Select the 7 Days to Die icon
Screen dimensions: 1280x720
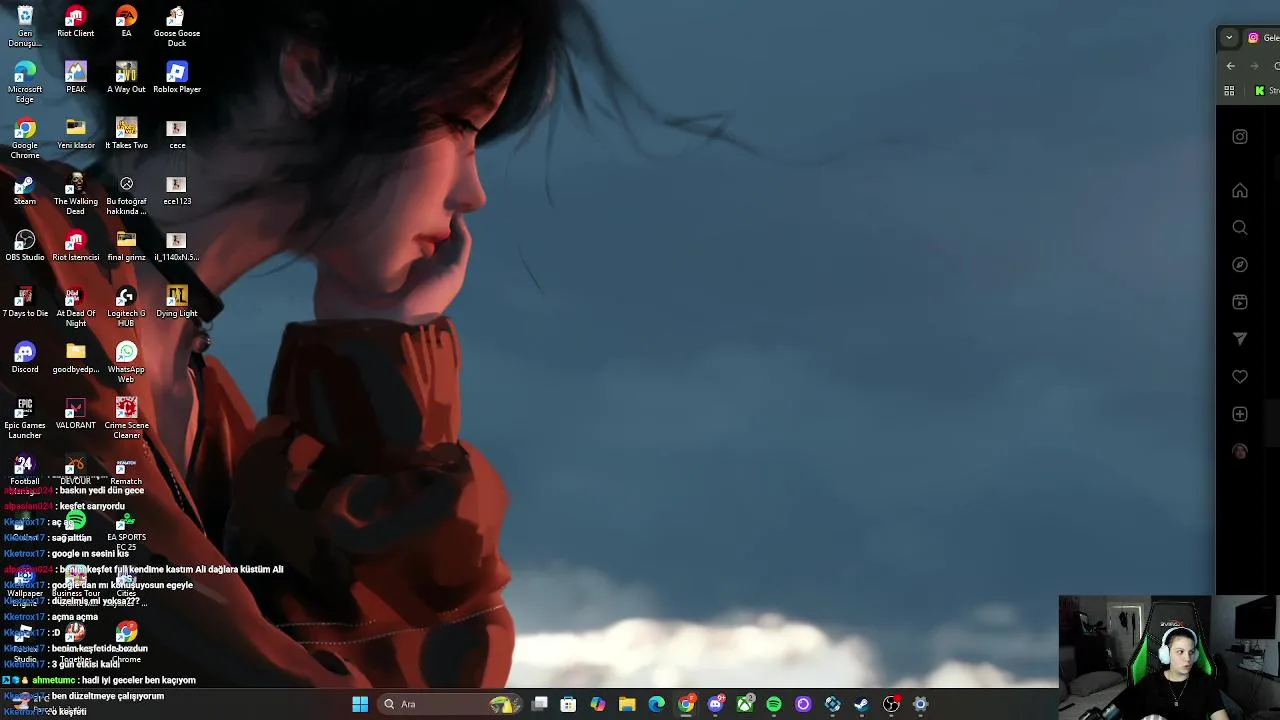coord(25,302)
